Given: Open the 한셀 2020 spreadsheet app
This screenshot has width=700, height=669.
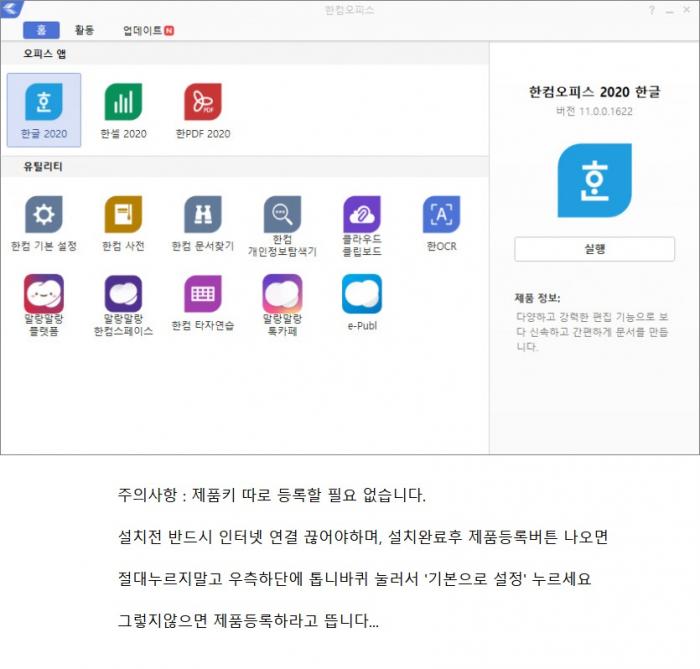Looking at the screenshot, I should point(123,102).
